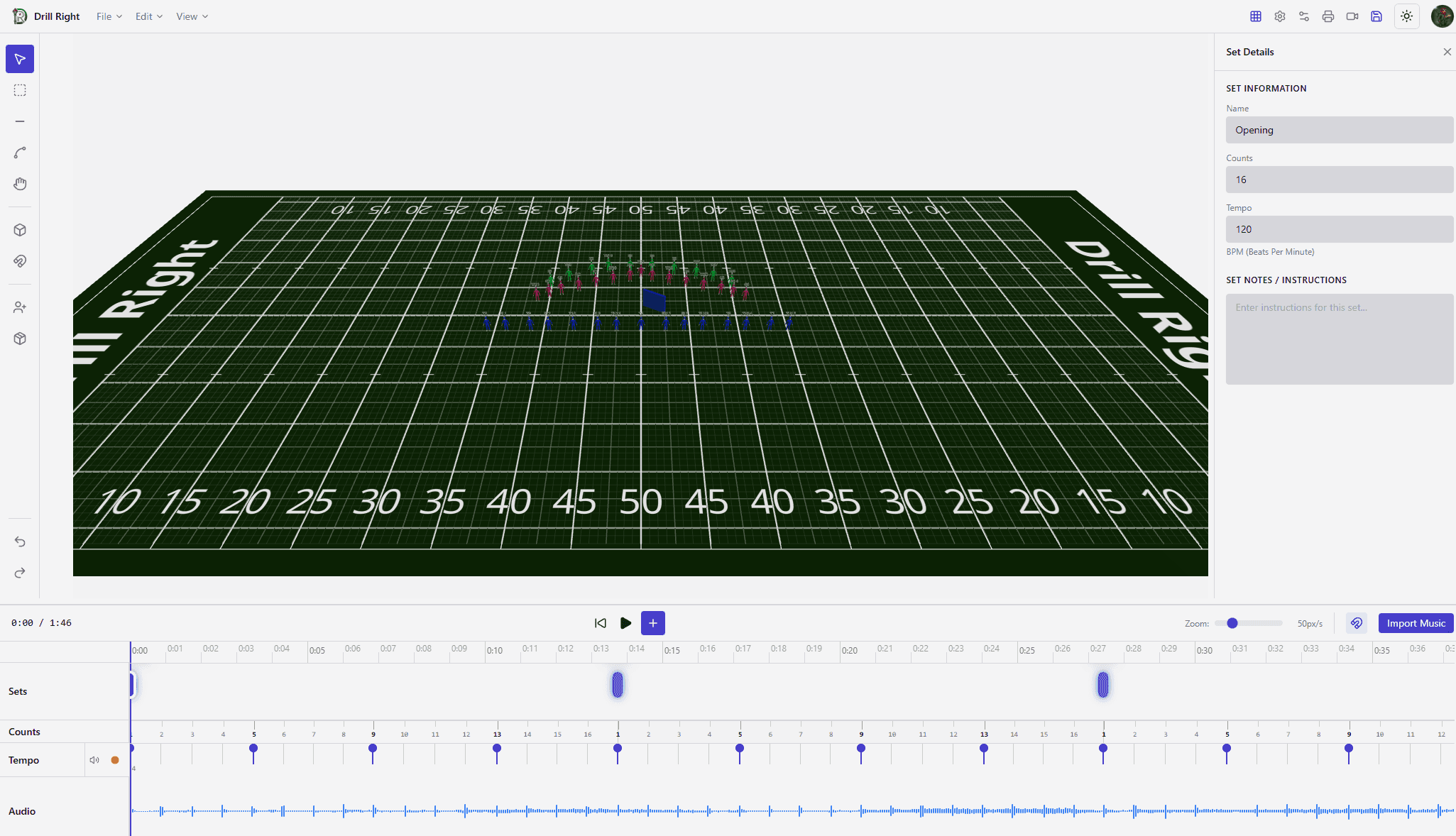Open the View dropdown menu
The height and width of the screenshot is (836, 1456).
pyautogui.click(x=192, y=16)
